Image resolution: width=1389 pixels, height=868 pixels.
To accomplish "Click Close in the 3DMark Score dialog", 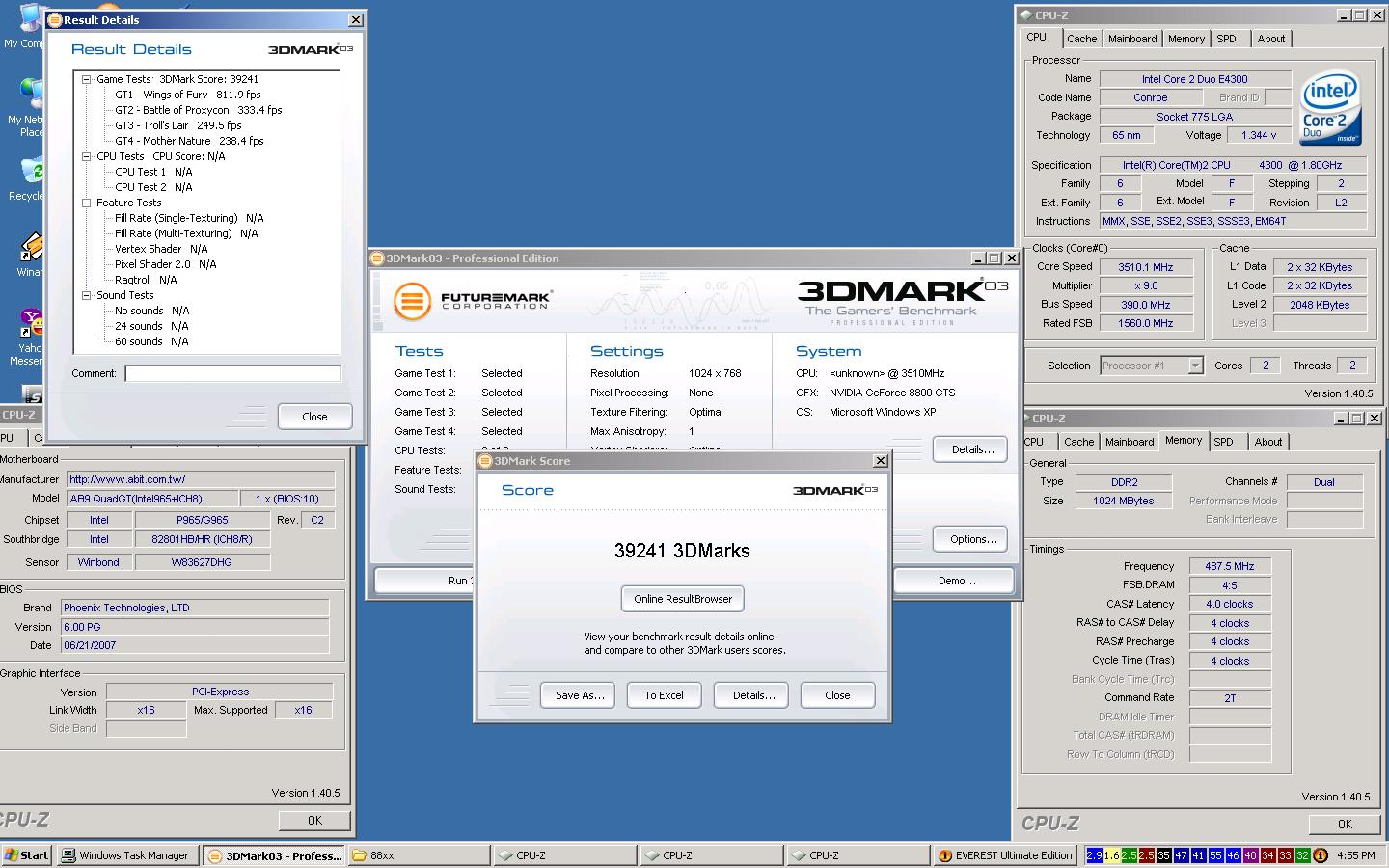I will pyautogui.click(x=837, y=695).
